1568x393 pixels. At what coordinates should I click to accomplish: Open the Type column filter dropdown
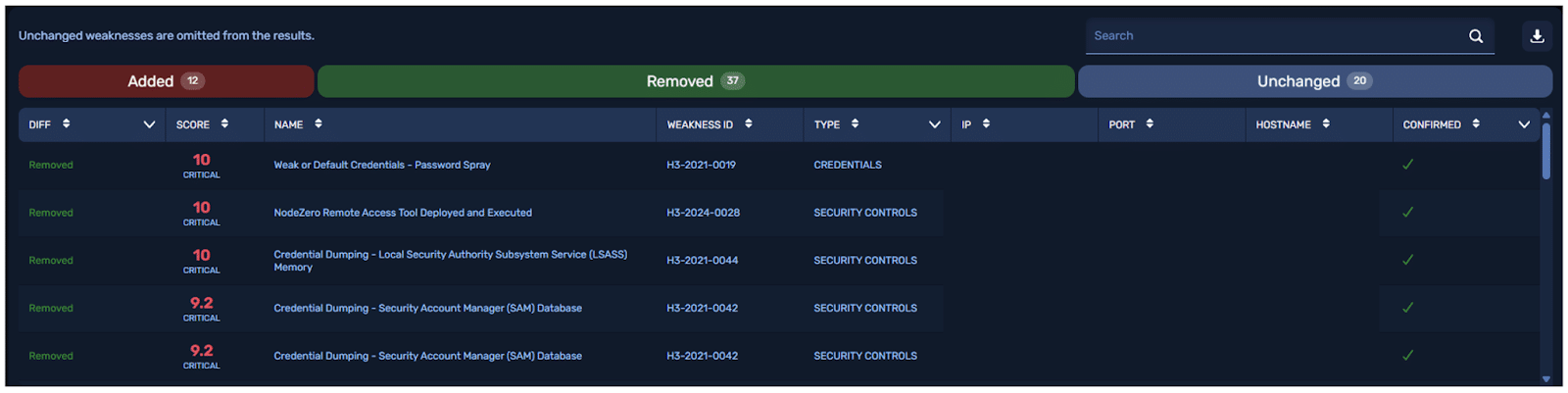click(934, 124)
